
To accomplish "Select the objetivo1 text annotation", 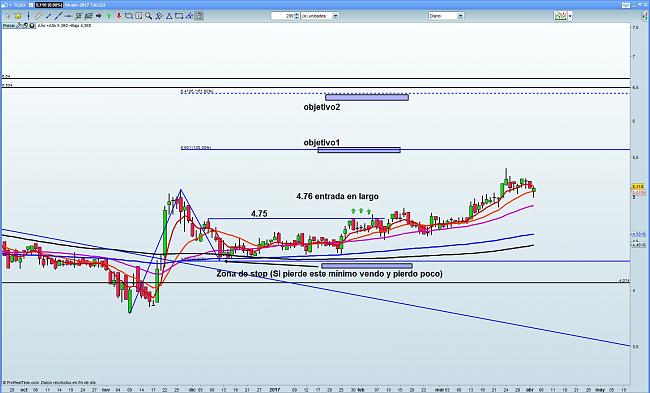I will [x=322, y=143].
